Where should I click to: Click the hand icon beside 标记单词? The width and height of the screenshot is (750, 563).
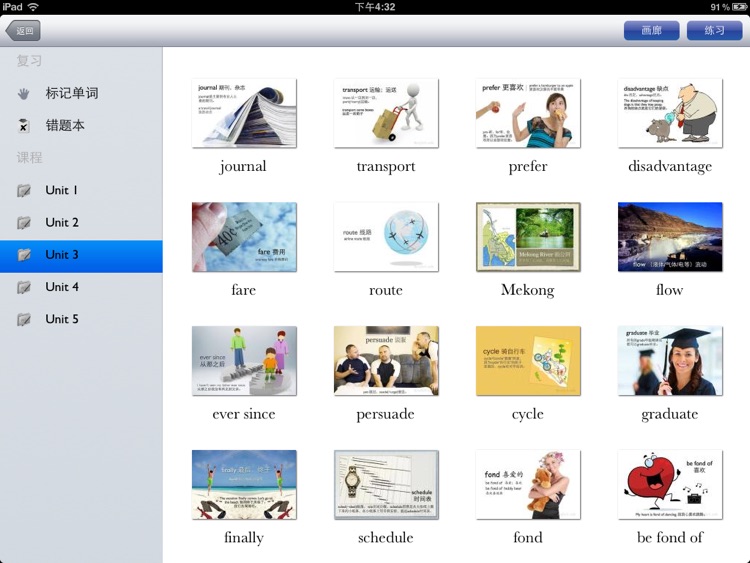(23, 94)
